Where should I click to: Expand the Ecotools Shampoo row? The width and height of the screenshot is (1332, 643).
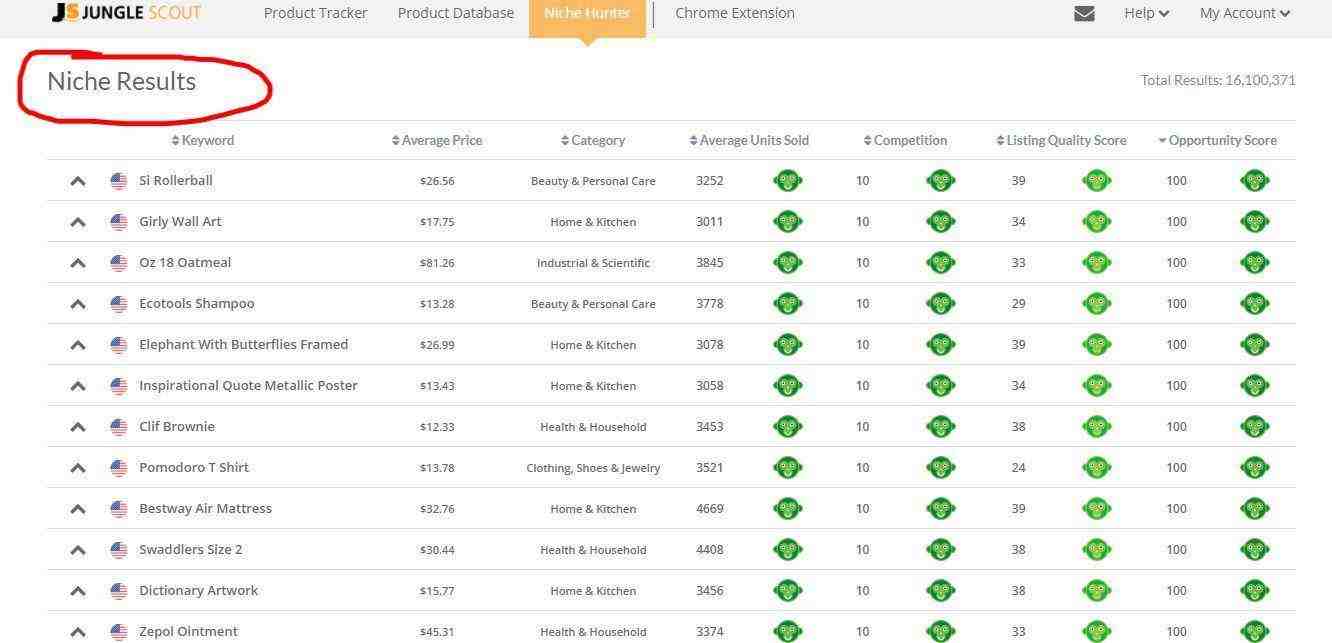click(x=78, y=304)
